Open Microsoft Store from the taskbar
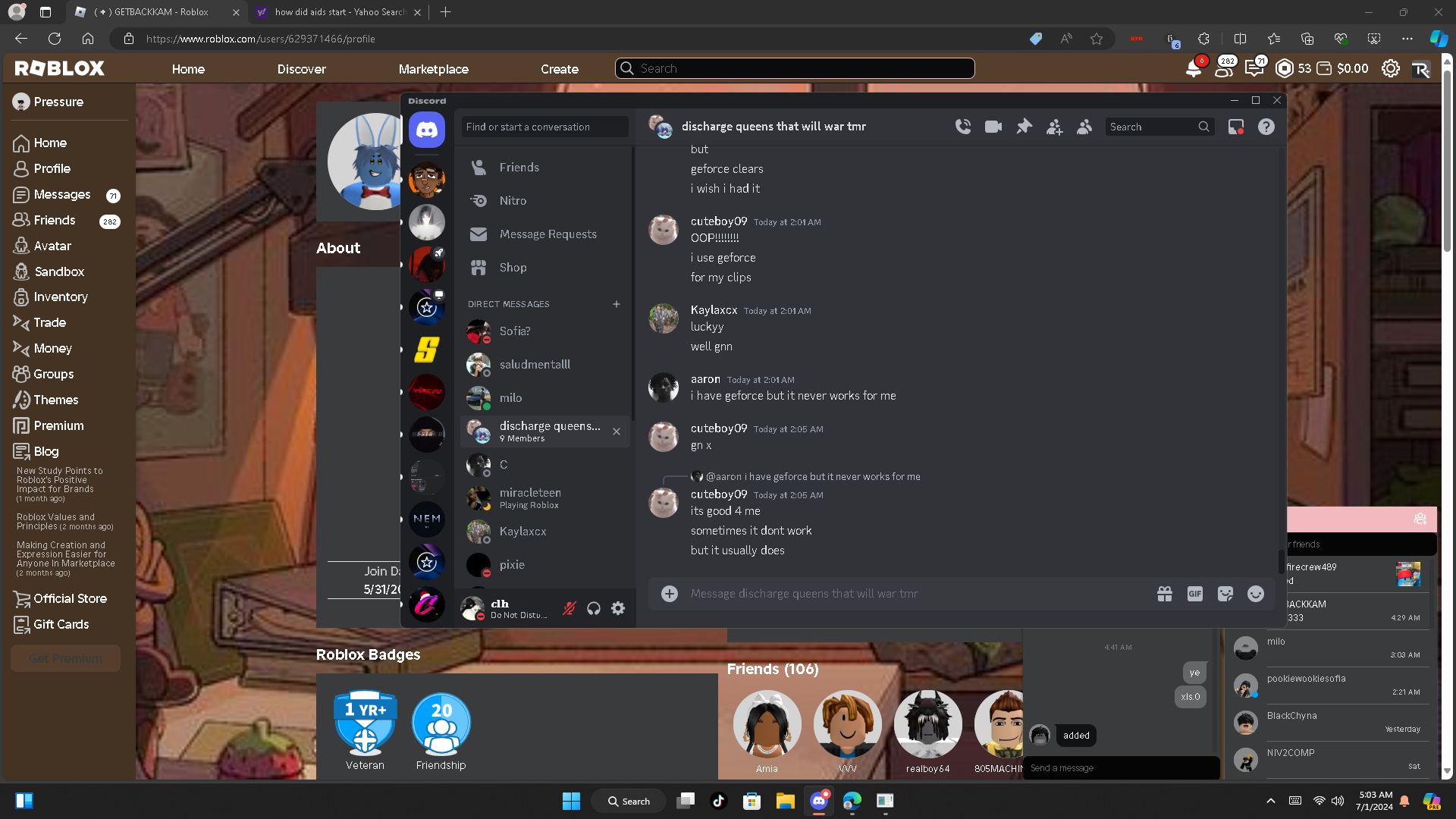1456x819 pixels. click(x=752, y=801)
